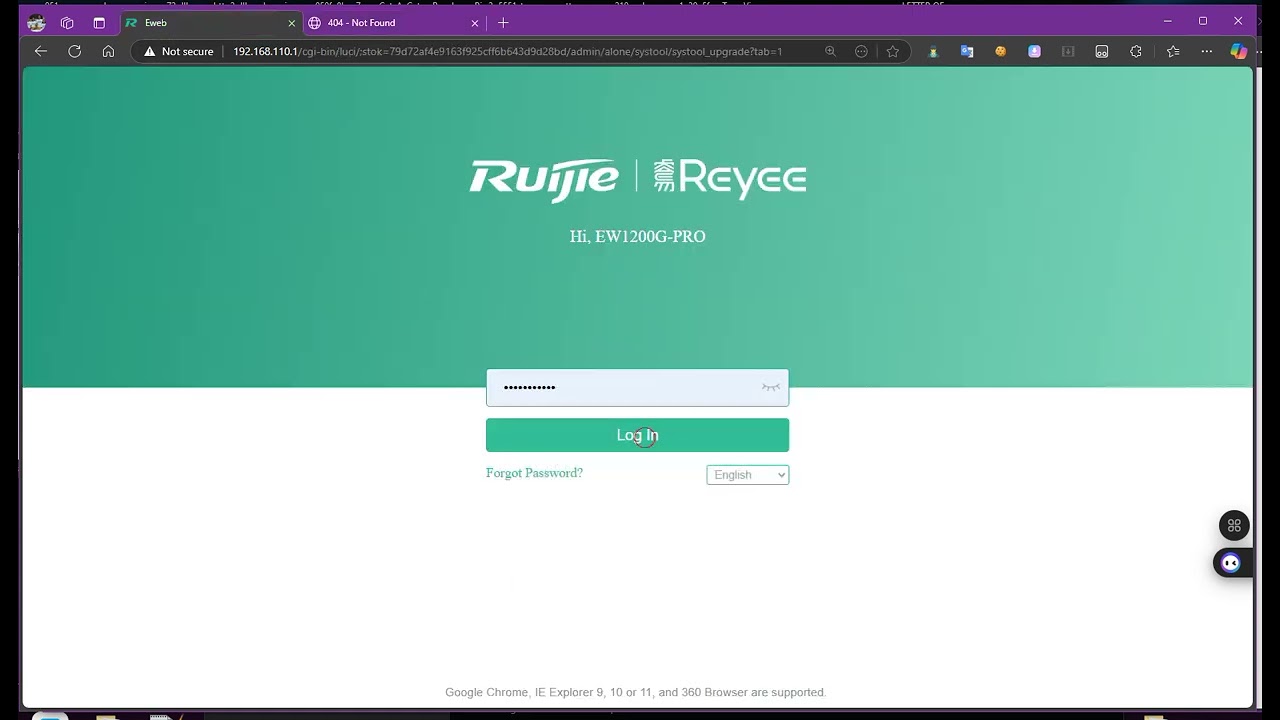Click the browser Back arrow
Image resolution: width=1280 pixels, height=720 pixels.
[40, 51]
